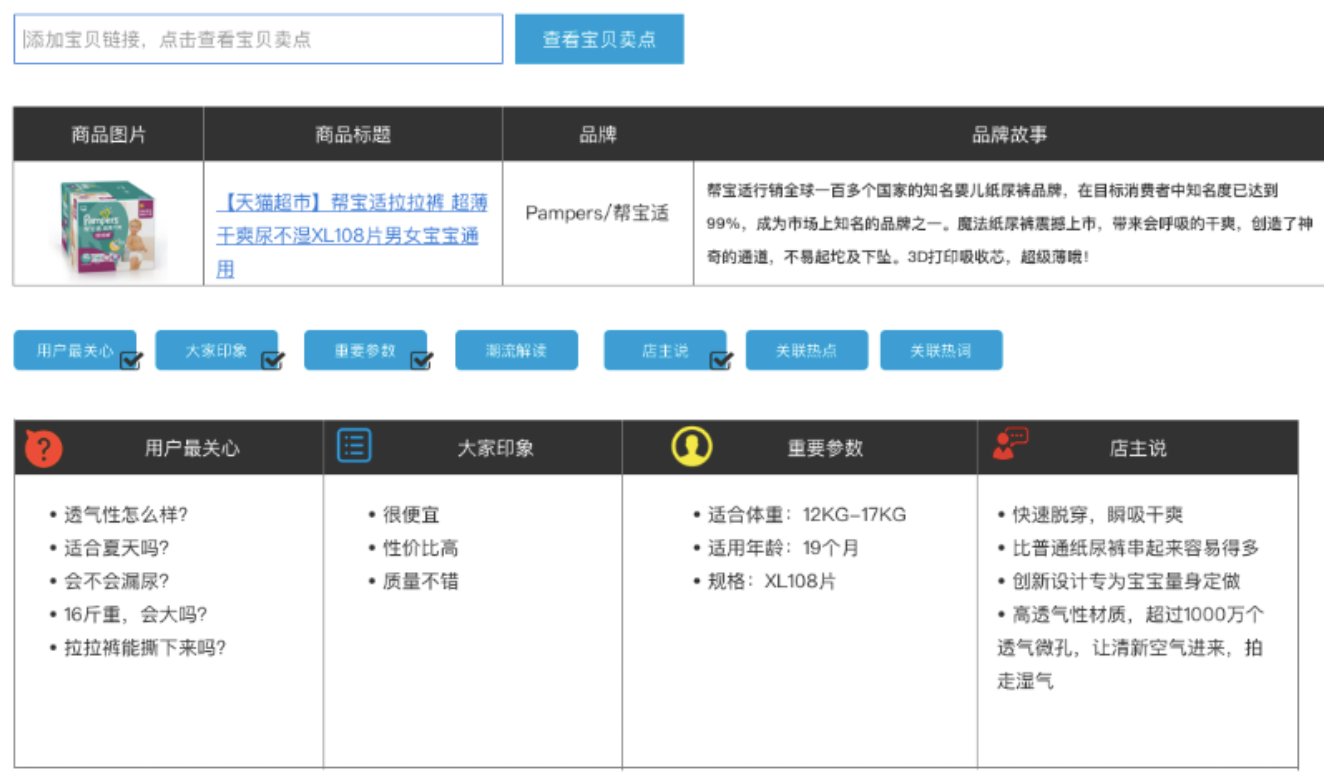Click the 店主说 panel header text
The height and width of the screenshot is (778, 1336).
1138,448
